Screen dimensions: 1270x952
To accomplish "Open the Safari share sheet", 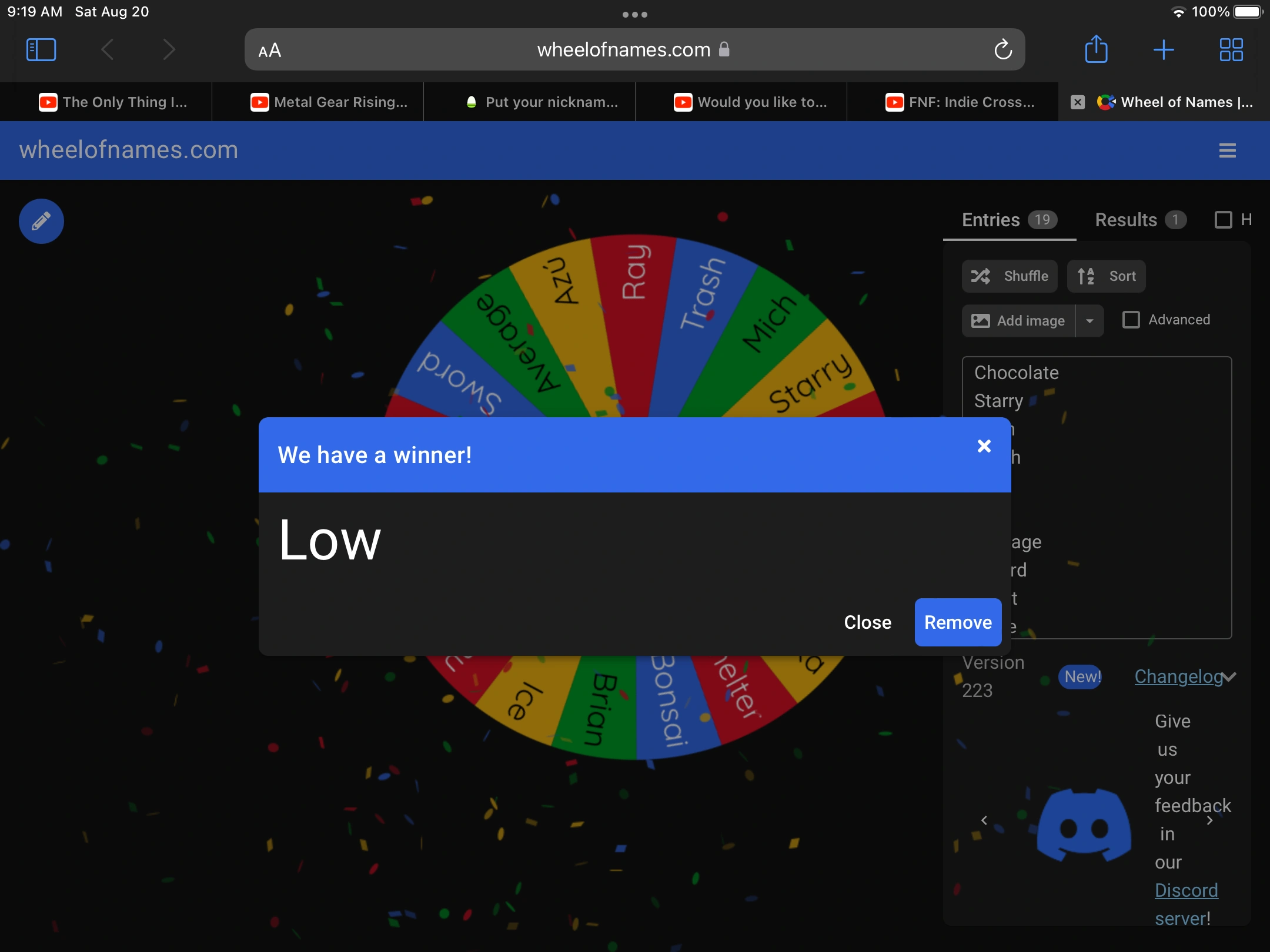I will coord(1096,49).
